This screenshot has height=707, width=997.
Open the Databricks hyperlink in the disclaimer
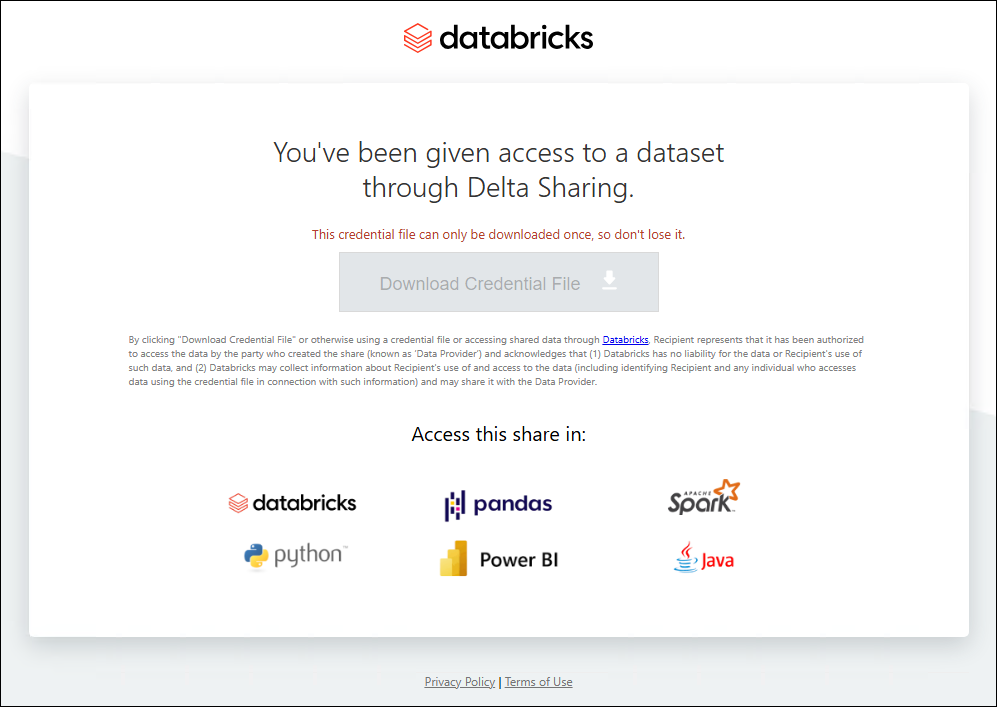click(x=625, y=340)
